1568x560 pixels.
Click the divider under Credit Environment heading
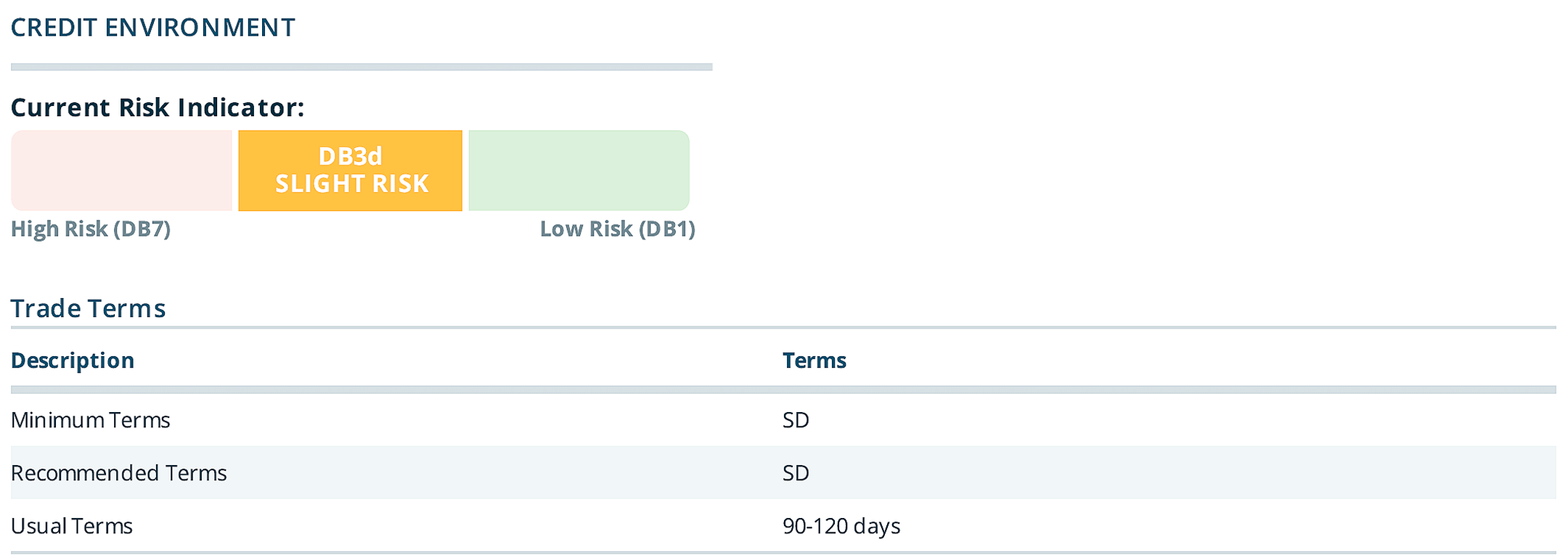tap(362, 67)
